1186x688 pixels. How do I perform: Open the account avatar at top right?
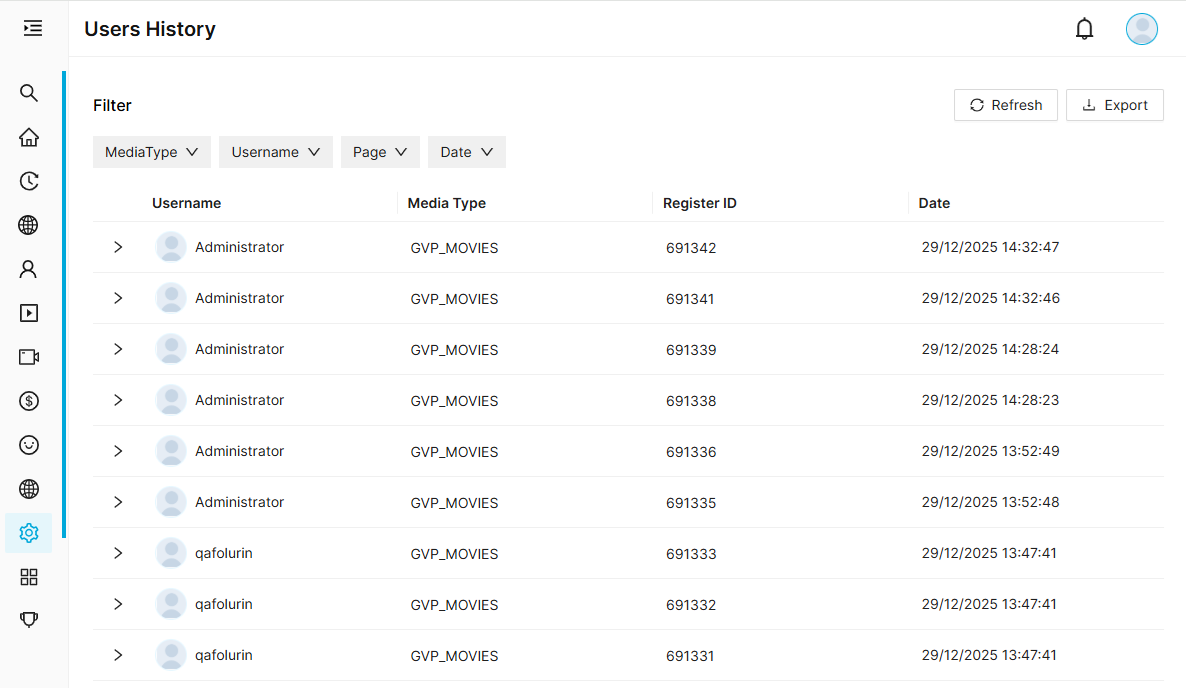1141,29
